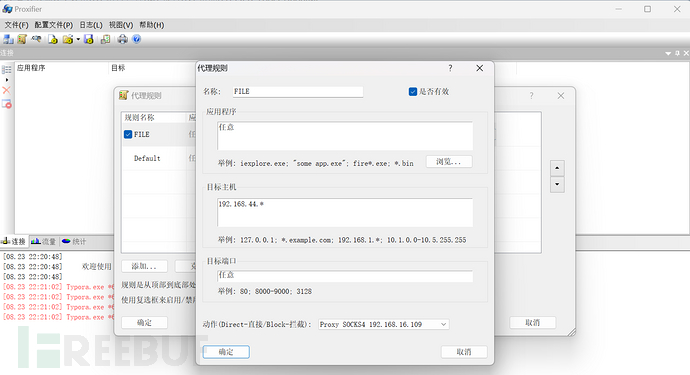Cancel the front rule dialog with 取消
The width and height of the screenshot is (690, 375).
click(464, 352)
